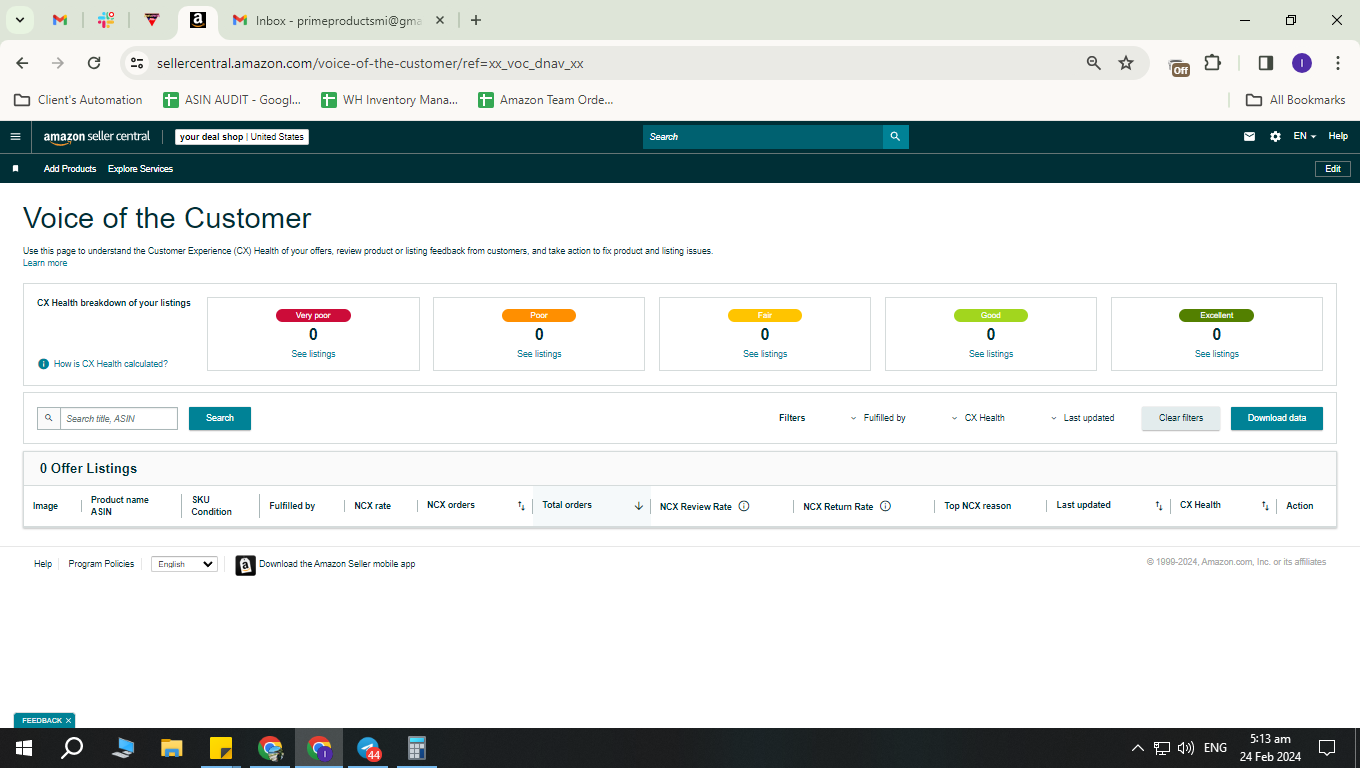Open the mail messages envelope icon
This screenshot has height=768, width=1360.
pyautogui.click(x=1249, y=137)
